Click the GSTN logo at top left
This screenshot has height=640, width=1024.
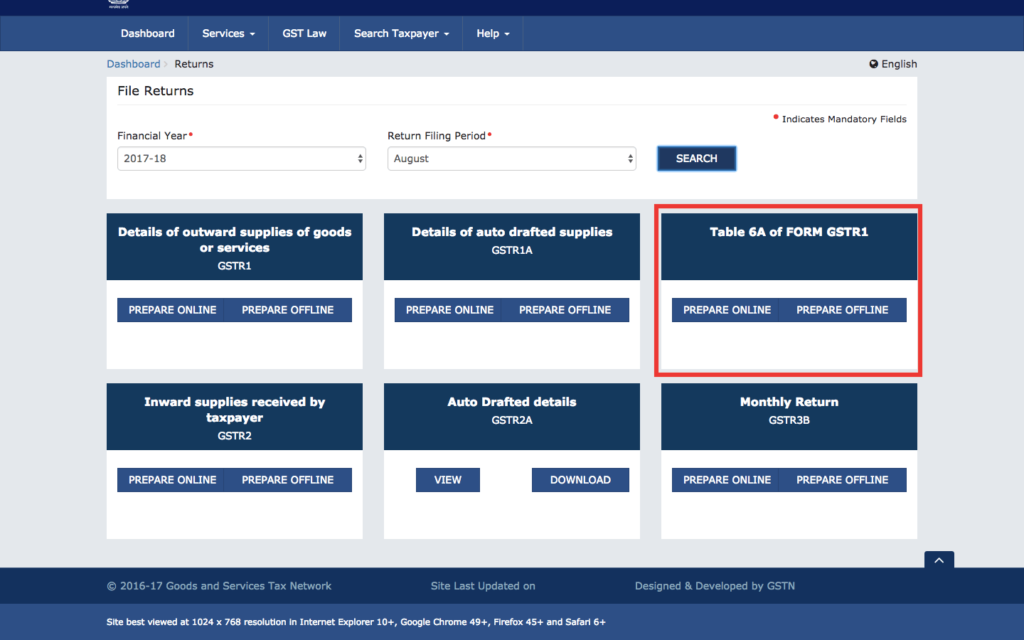click(x=118, y=6)
